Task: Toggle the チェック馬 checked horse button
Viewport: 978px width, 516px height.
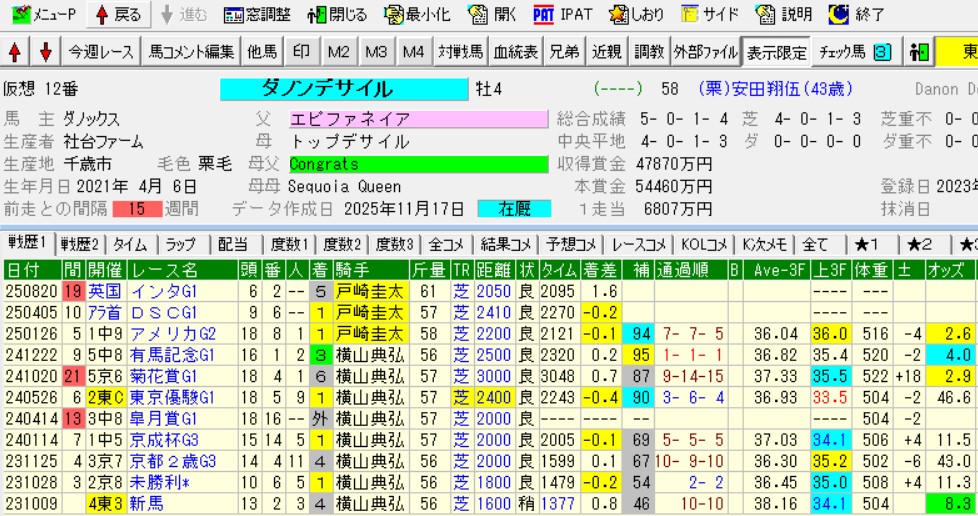Action: tap(853, 53)
